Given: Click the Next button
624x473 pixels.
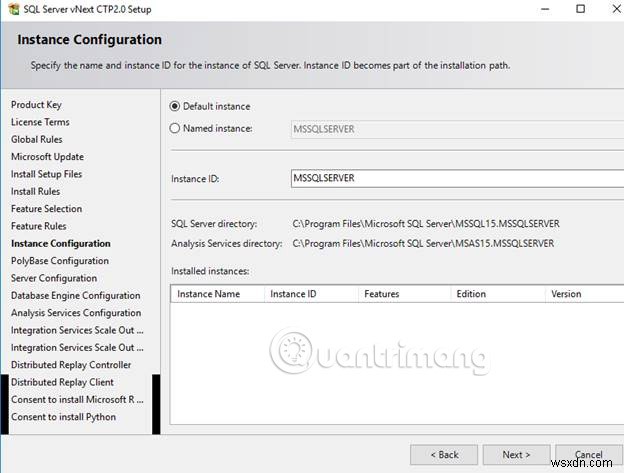Looking at the screenshot, I should click(516, 455).
